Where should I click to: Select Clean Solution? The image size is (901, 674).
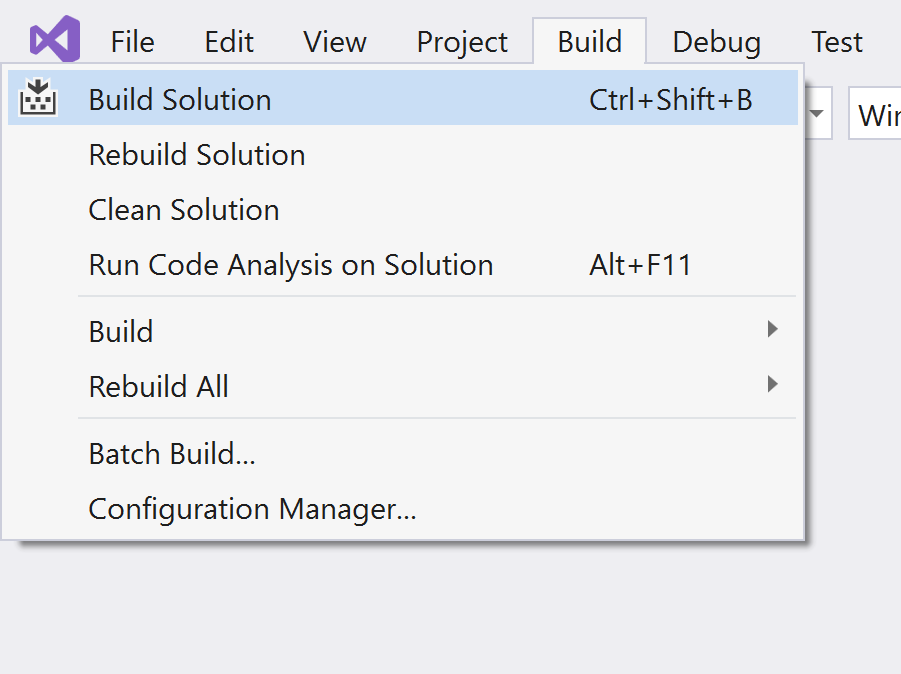(x=184, y=210)
